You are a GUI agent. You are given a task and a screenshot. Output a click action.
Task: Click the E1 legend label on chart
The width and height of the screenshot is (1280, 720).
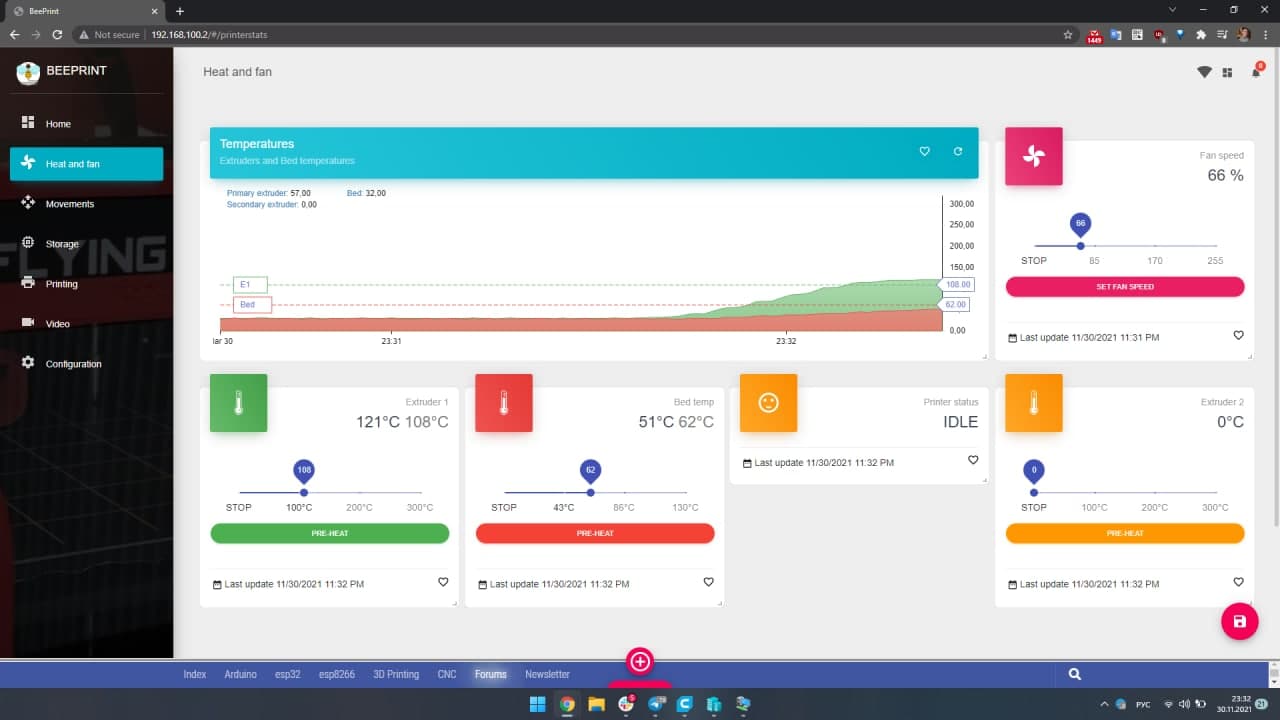(250, 285)
